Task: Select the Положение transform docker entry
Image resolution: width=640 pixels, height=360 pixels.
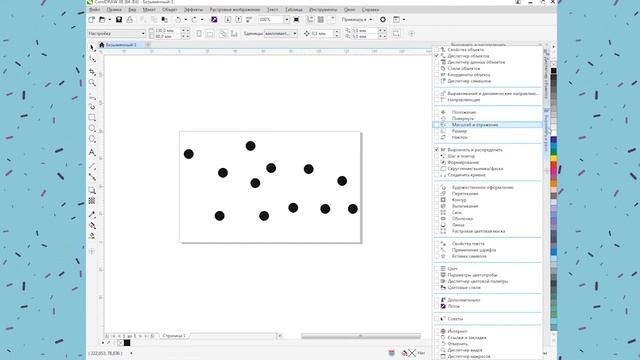Action: point(464,112)
